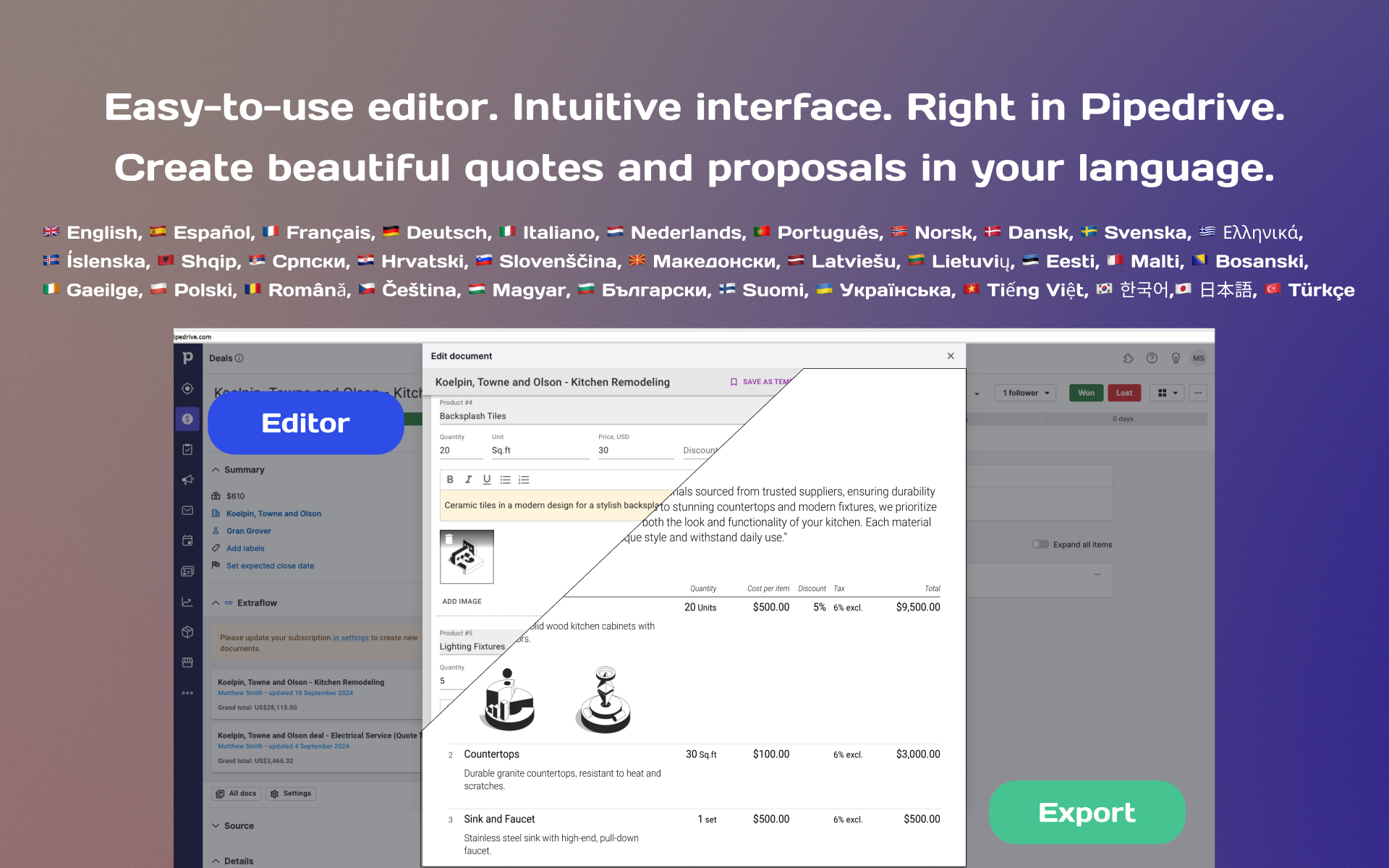This screenshot has width=1389, height=868.
Task: Click the puzzle-piece apps icon in the top bar
Action: [x=1128, y=358]
